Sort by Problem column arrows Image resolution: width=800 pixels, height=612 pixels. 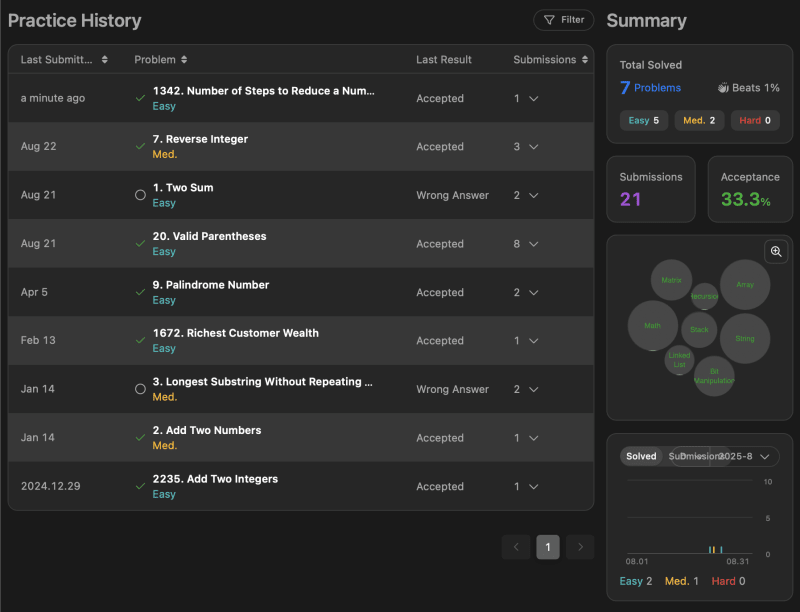(184, 60)
